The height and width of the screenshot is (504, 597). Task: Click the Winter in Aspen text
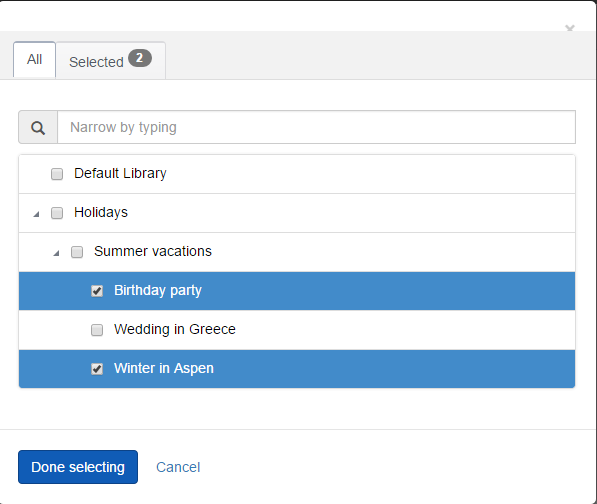pyautogui.click(x=164, y=368)
